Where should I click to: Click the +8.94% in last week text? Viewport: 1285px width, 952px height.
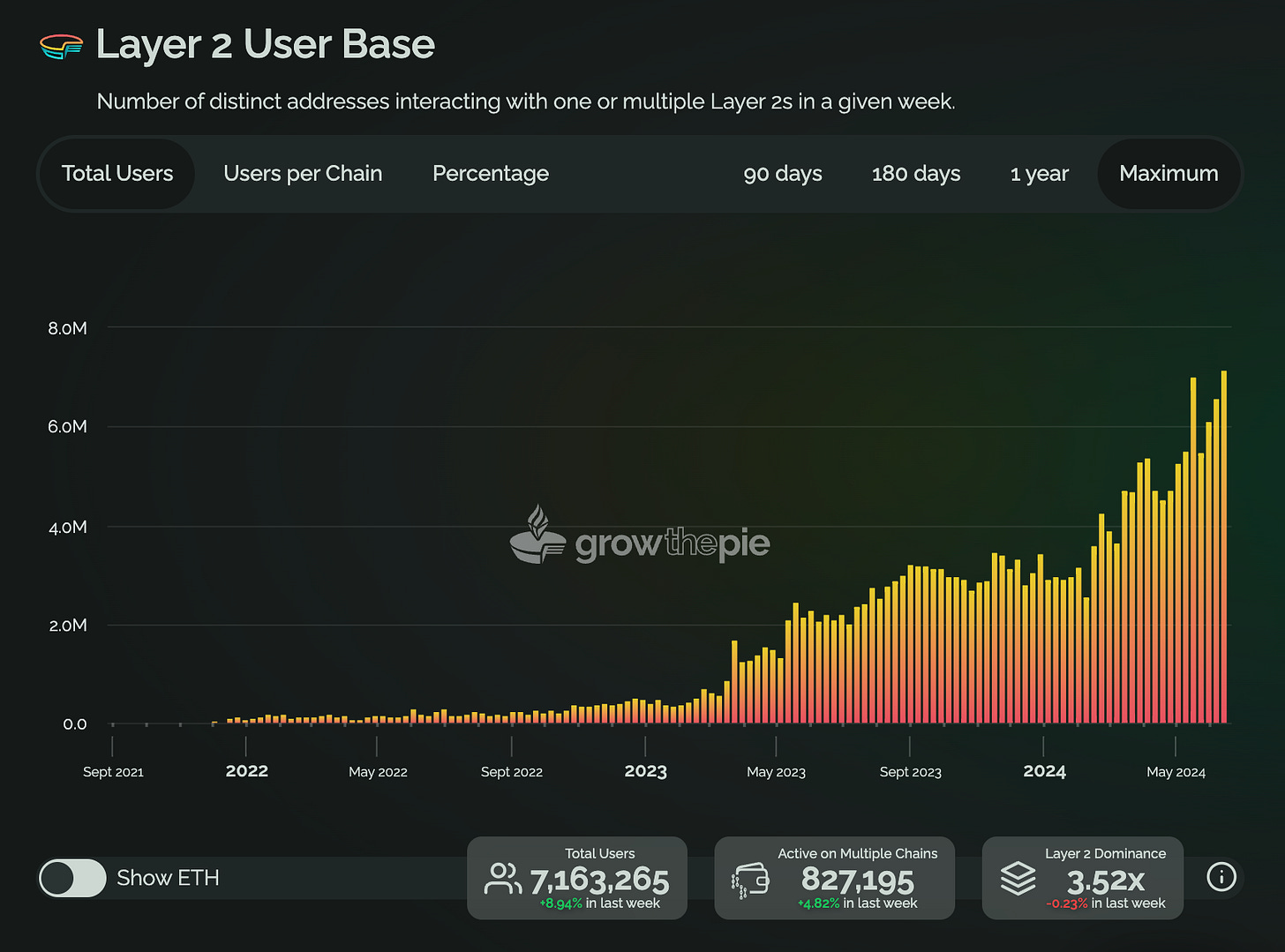click(600, 903)
